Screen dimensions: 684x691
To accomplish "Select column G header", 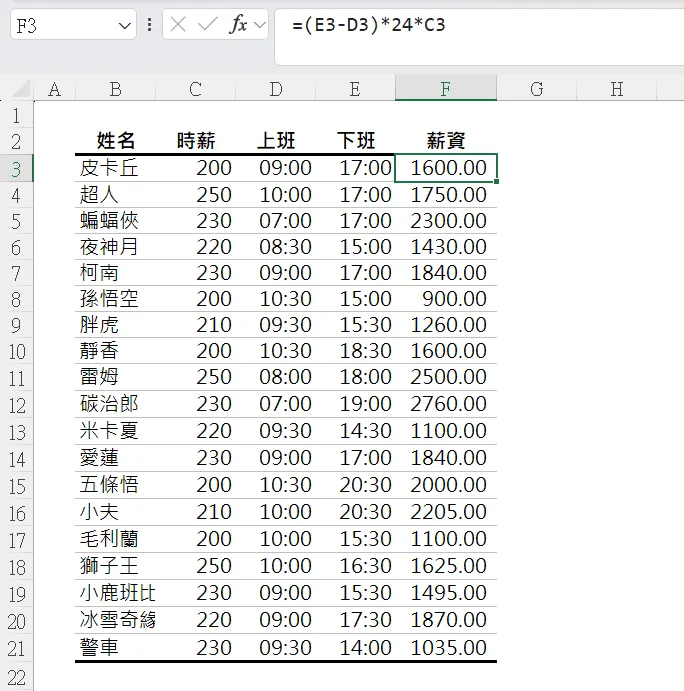I will 537,89.
